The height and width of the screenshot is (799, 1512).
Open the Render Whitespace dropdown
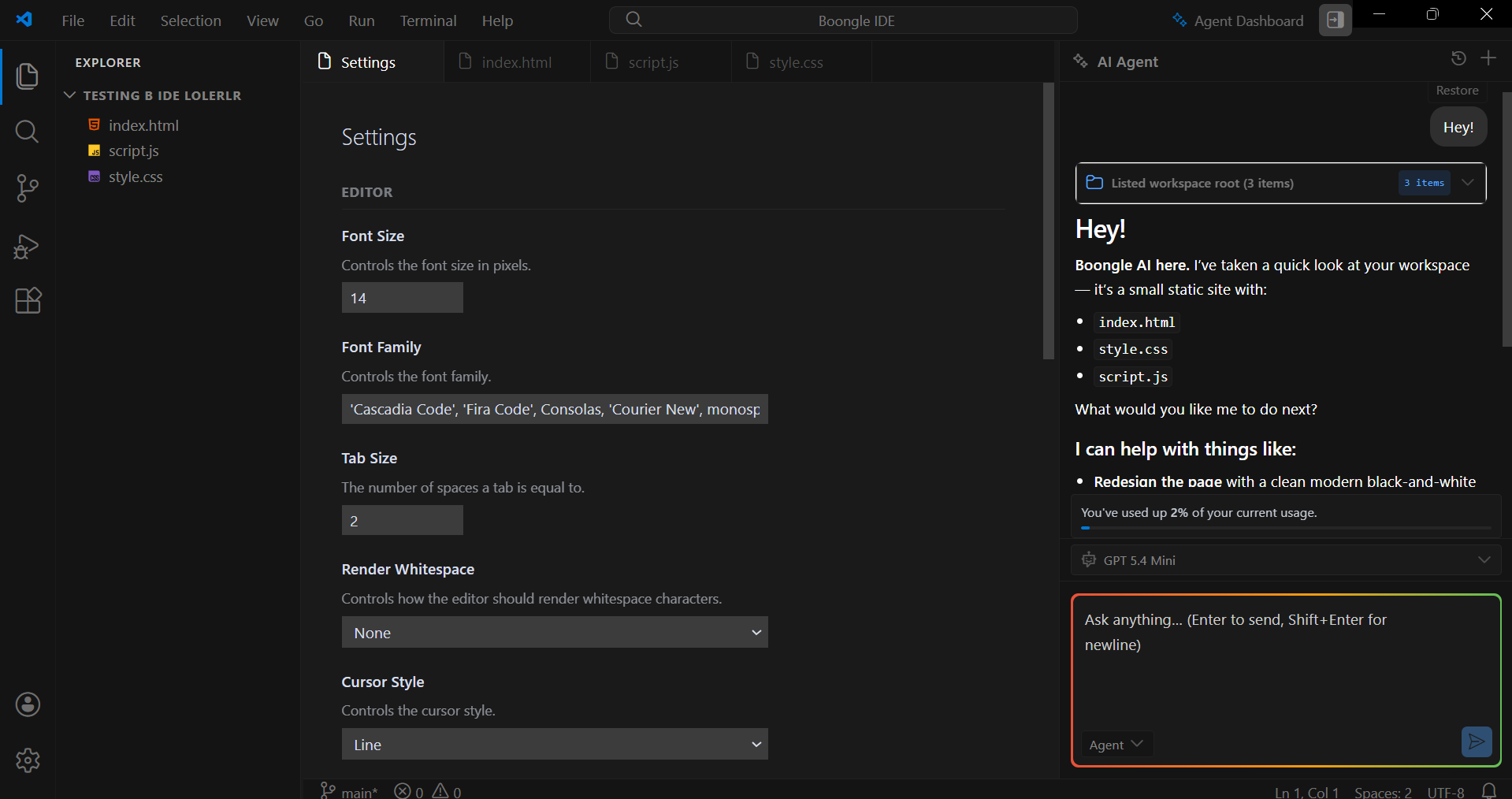555,632
